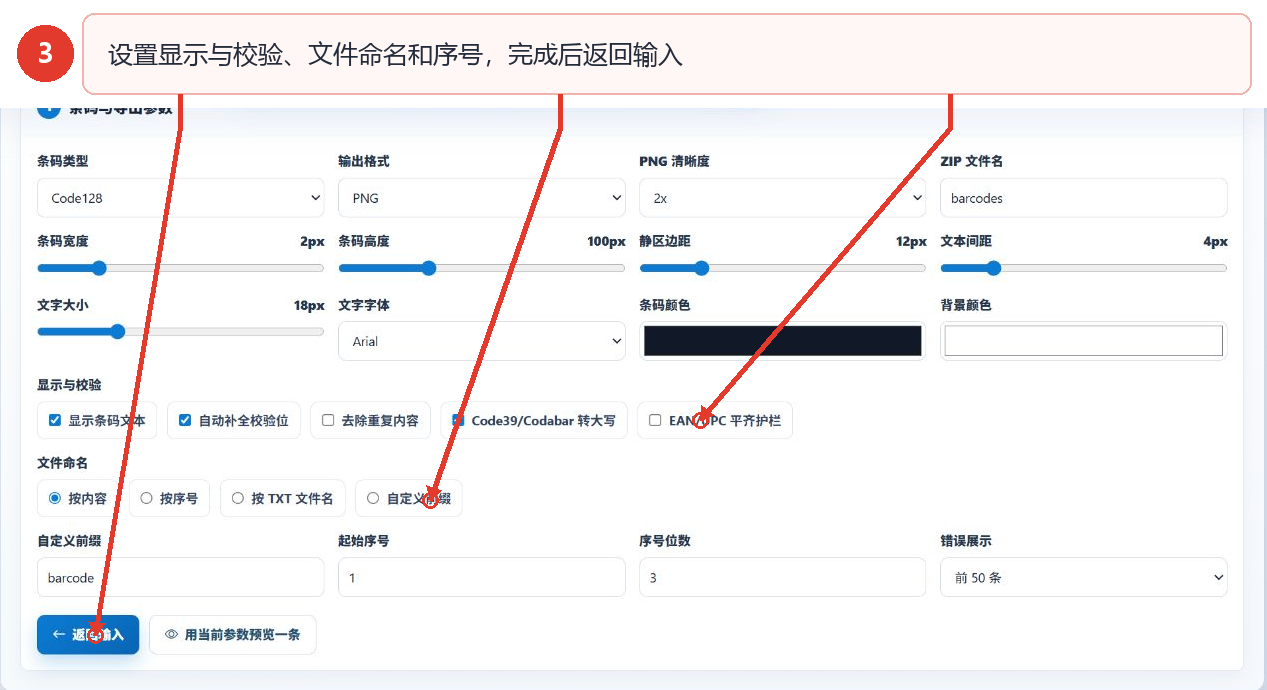The image size is (1267, 690).
Task: Adjust the 条码高度 slider
Action: coord(482,268)
